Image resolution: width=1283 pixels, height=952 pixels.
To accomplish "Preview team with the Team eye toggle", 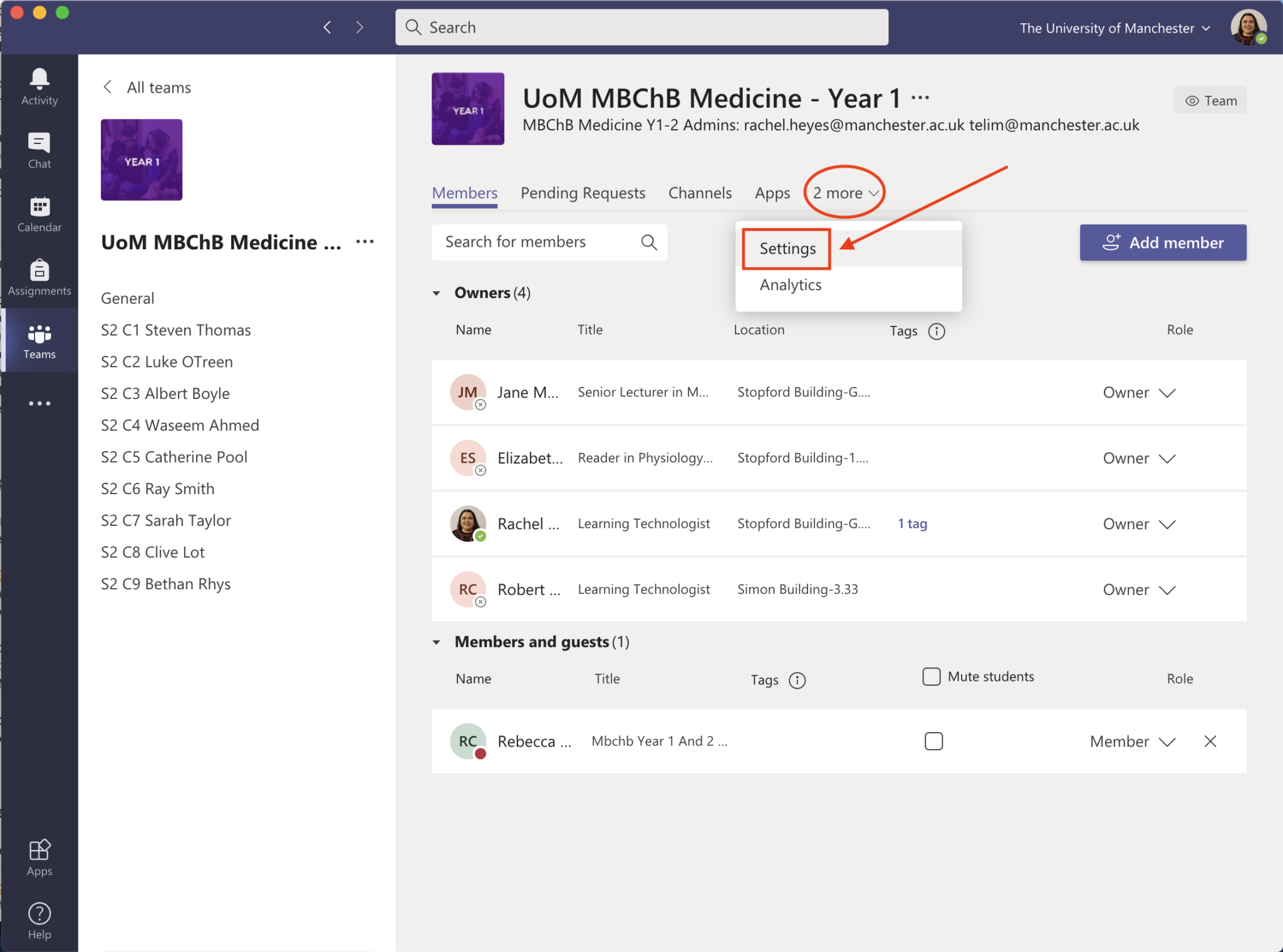I will click(1209, 100).
